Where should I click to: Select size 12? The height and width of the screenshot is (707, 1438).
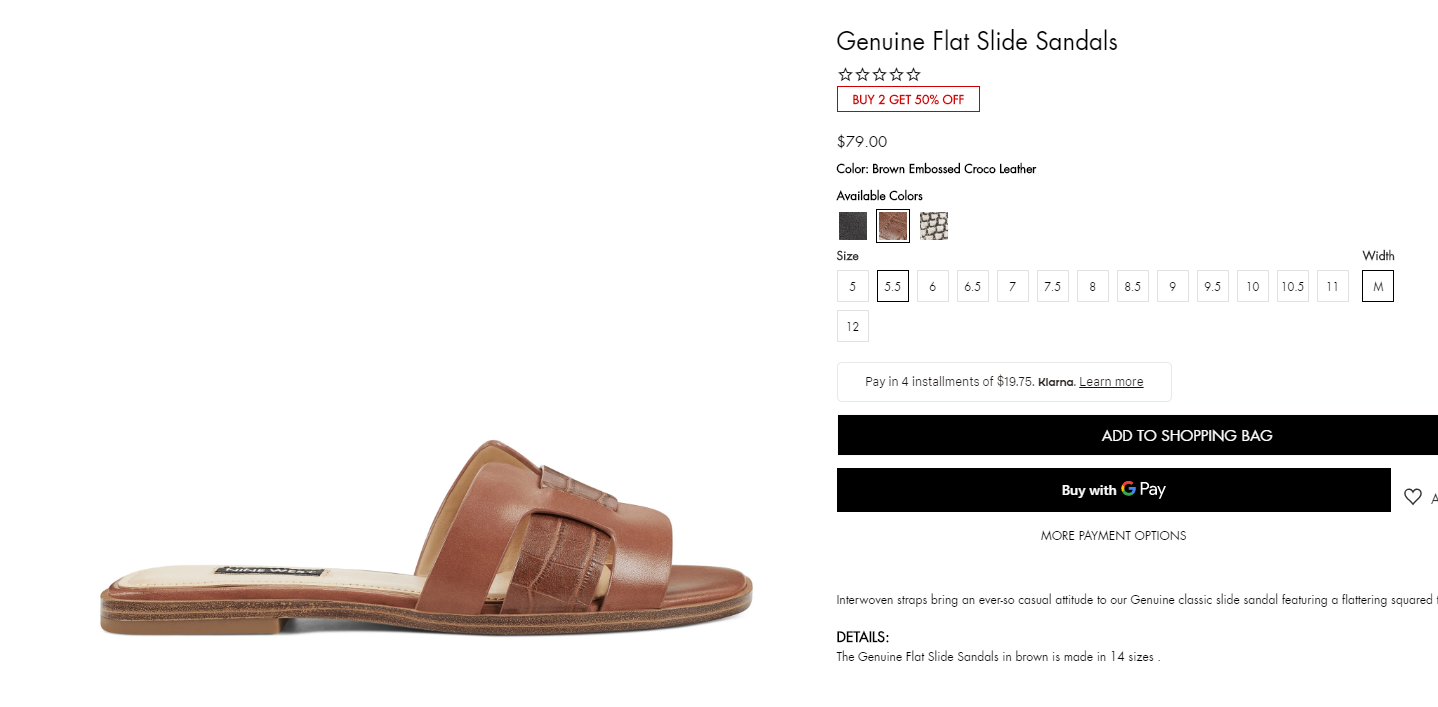pyautogui.click(x=853, y=326)
